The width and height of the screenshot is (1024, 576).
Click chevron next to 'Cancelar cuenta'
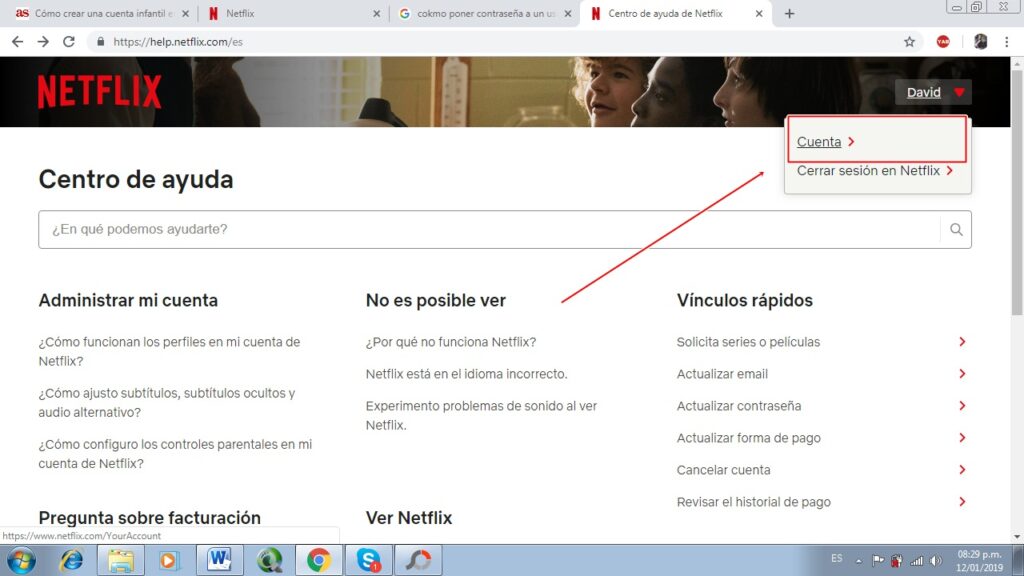[962, 470]
